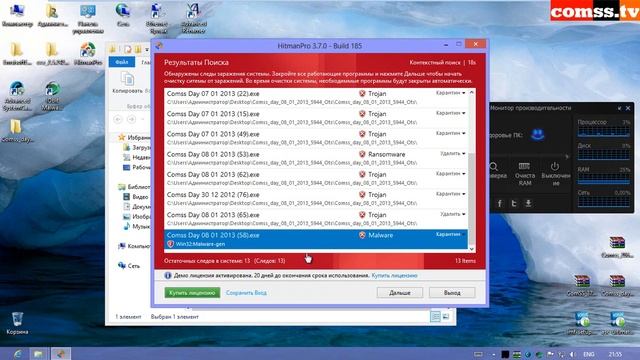
Task: Click results list scrollbar down arrow
Action: 472,249
